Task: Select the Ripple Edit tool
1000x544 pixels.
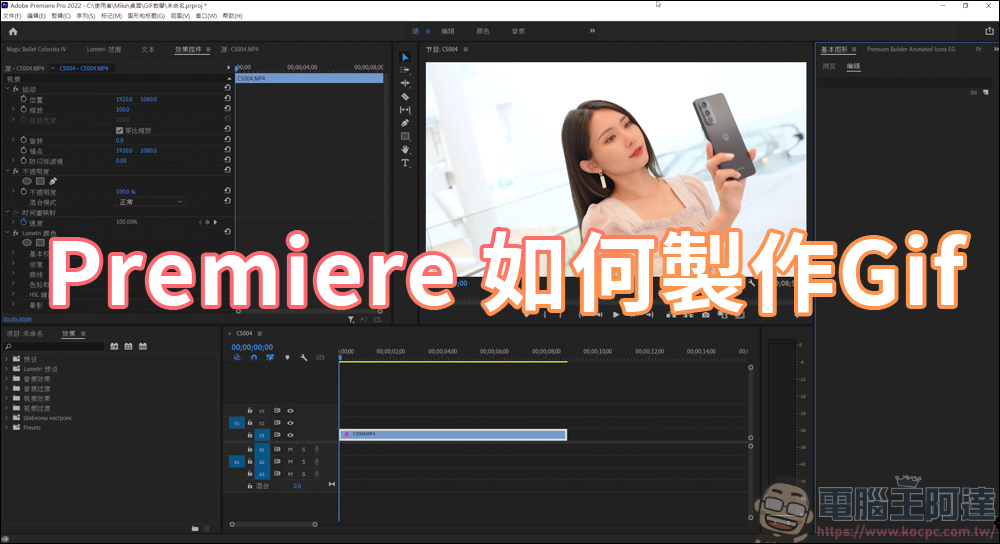Action: click(405, 83)
